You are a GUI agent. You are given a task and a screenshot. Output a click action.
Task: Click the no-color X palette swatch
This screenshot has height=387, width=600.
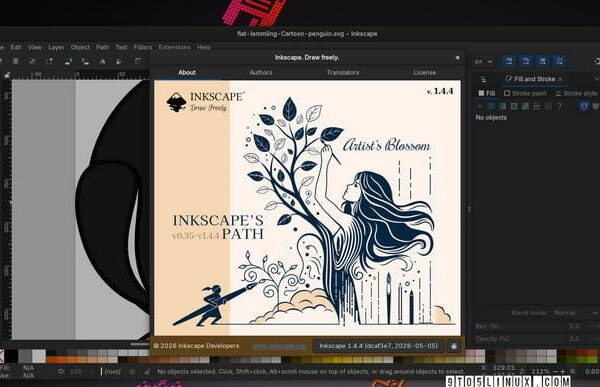coord(2,356)
